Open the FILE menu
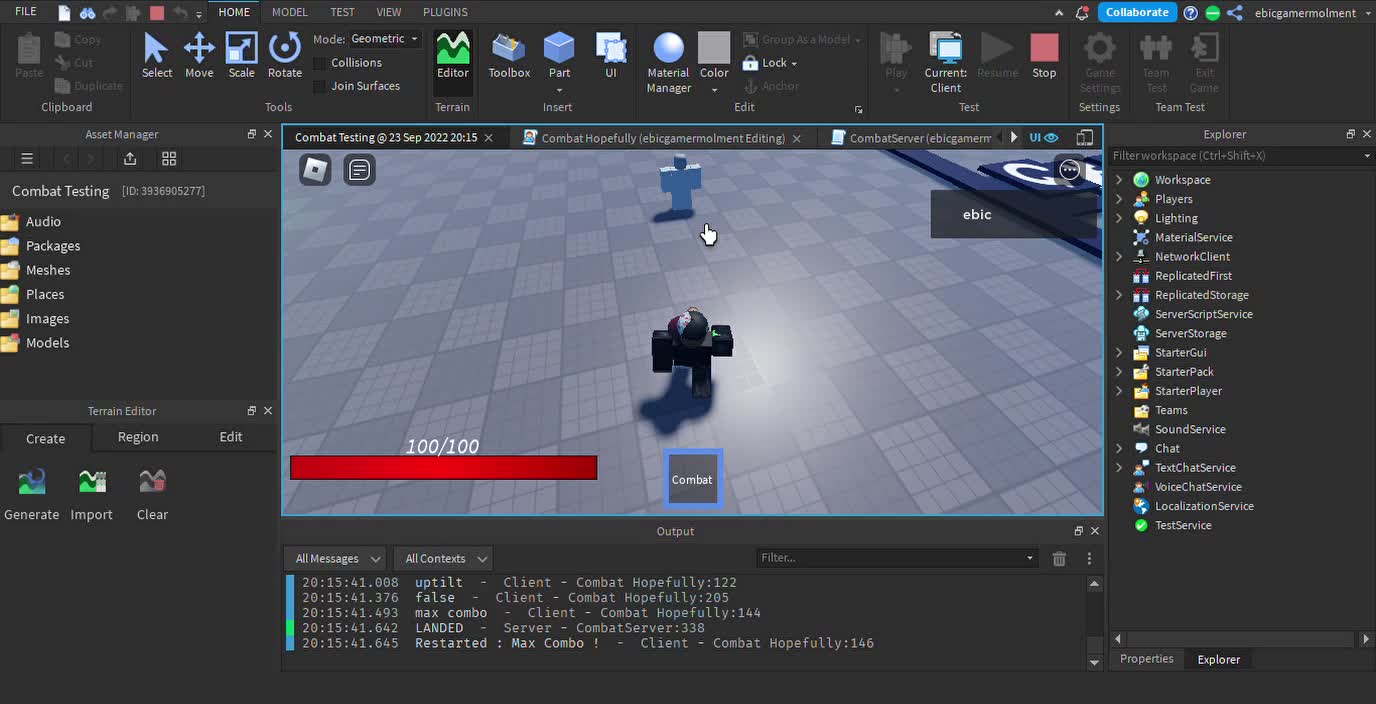Image resolution: width=1376 pixels, height=704 pixels. coord(26,12)
